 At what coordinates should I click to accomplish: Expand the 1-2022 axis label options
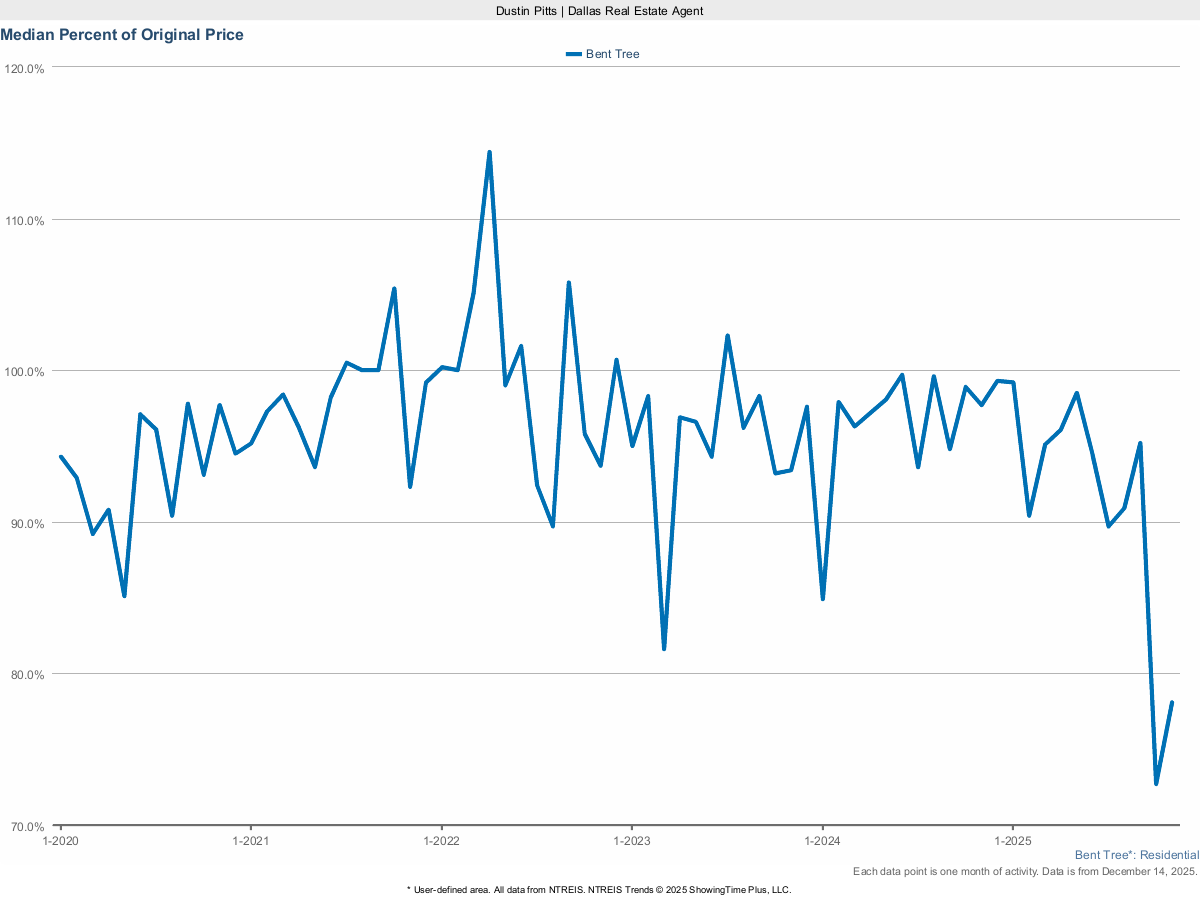point(444,841)
